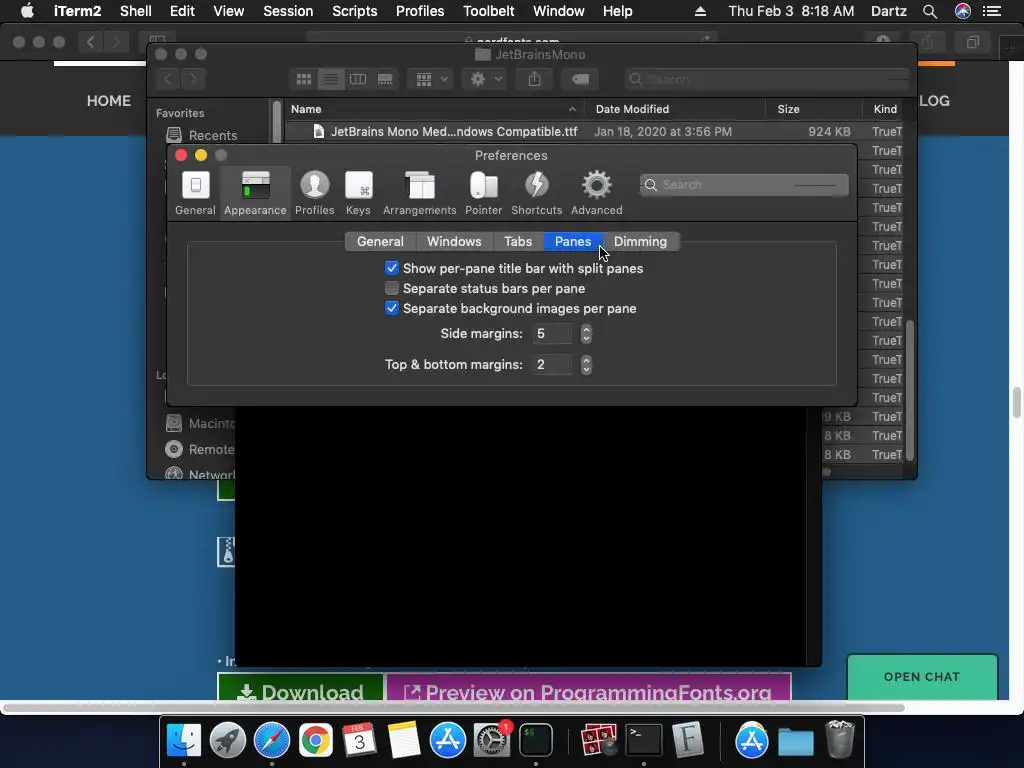The width and height of the screenshot is (1024, 768).
Task: Switch to the Dimming appearance tab
Action: coord(641,242)
